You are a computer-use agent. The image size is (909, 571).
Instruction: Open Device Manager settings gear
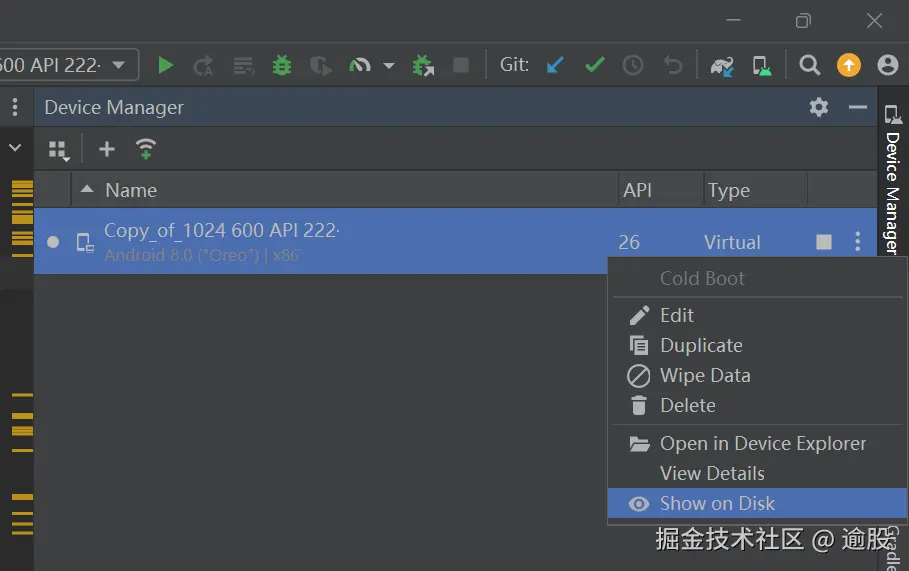[x=819, y=107]
